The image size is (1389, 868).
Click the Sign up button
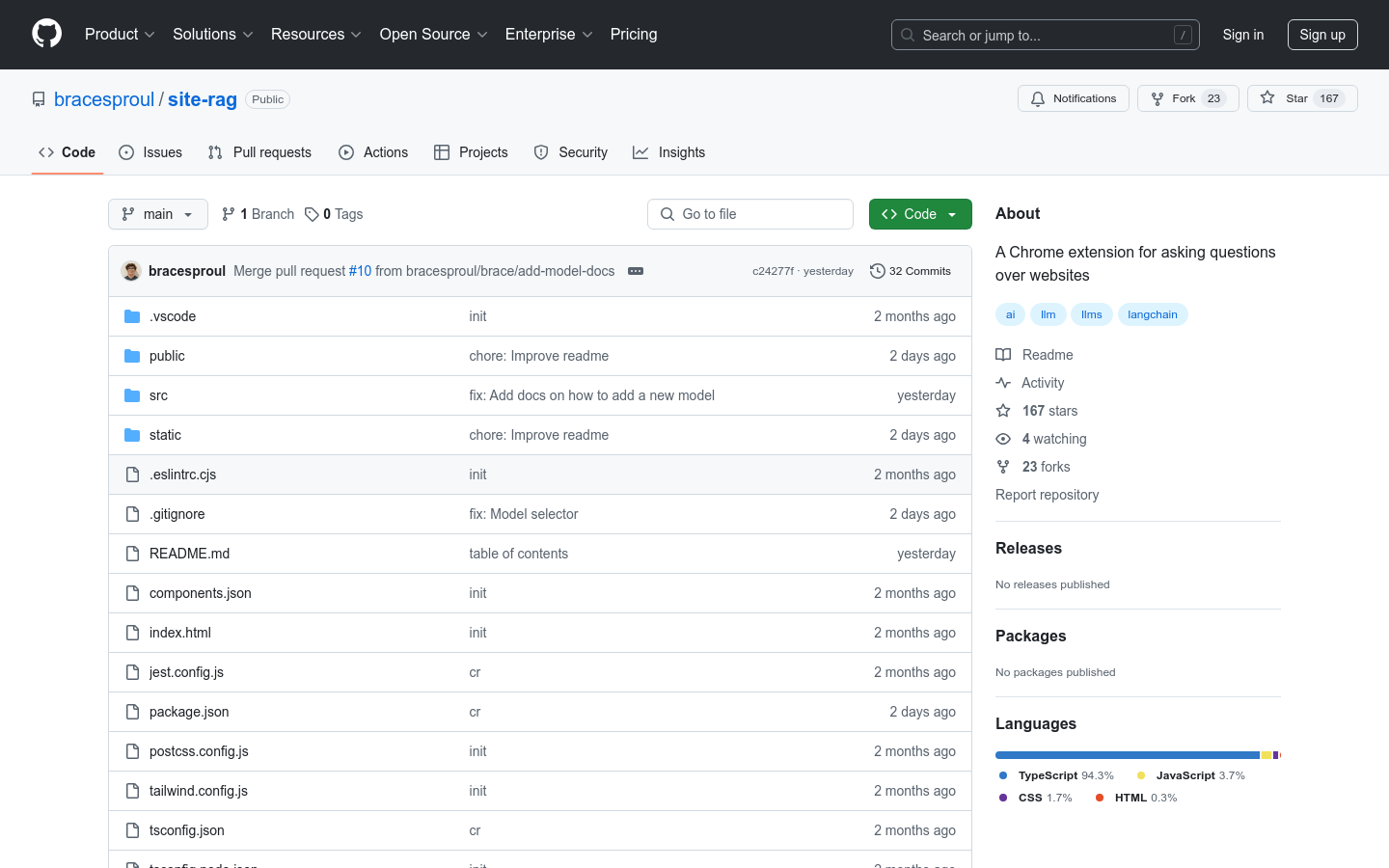click(x=1322, y=35)
